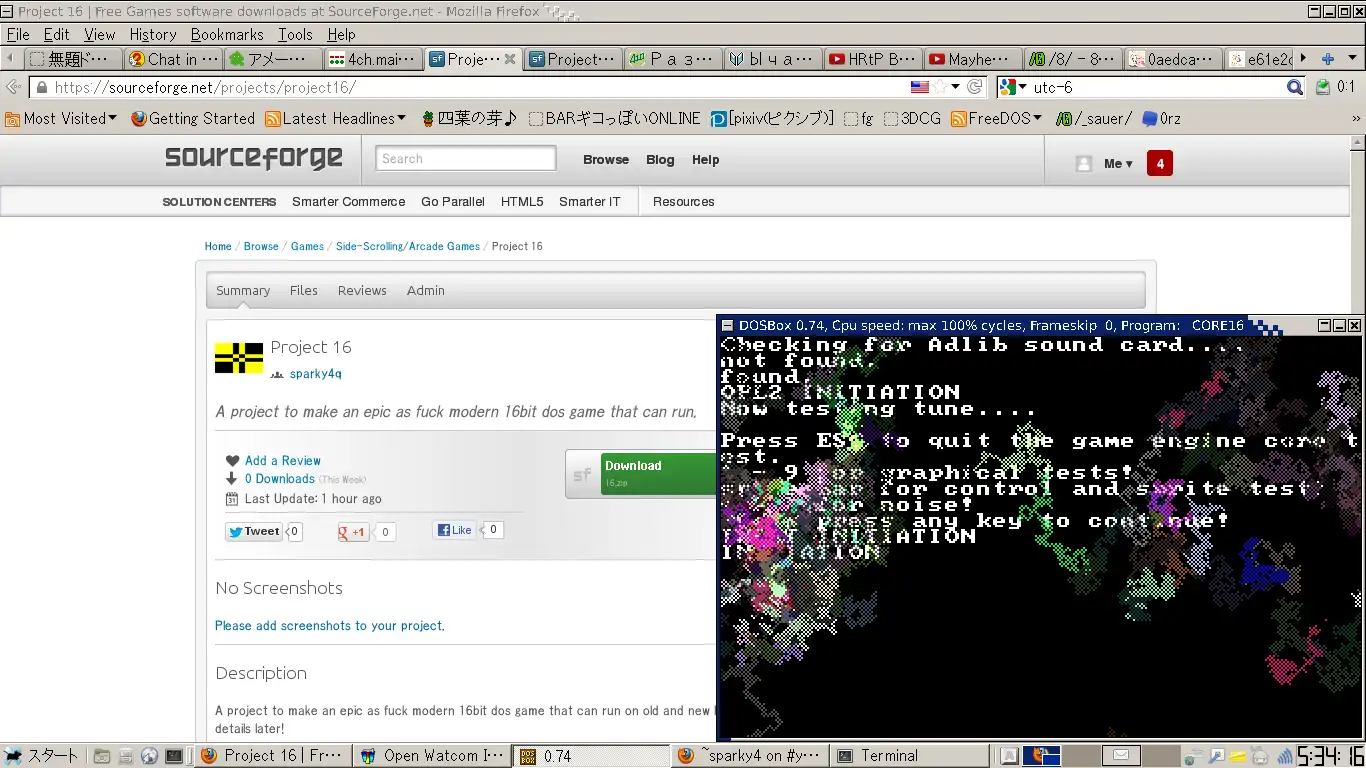Click the Getting Started bookmark
This screenshot has height=768, width=1366.
pyautogui.click(x=193, y=118)
